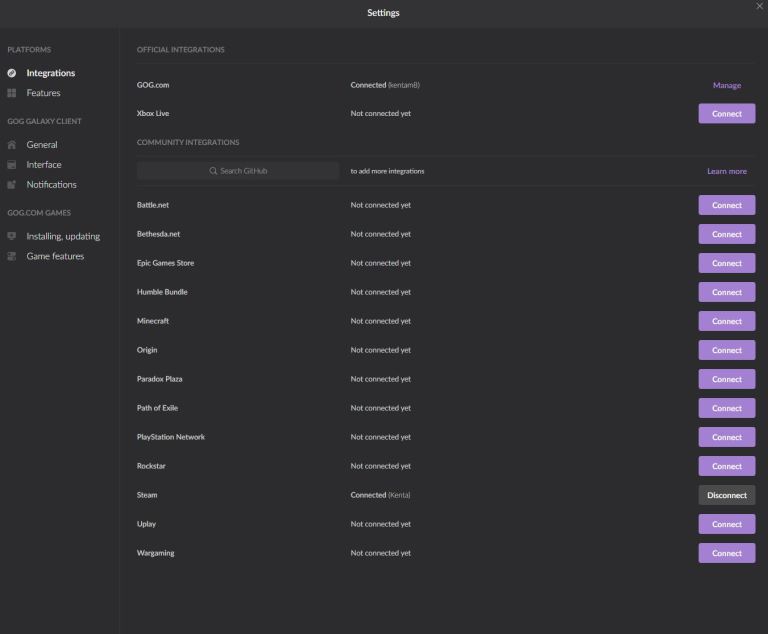Disconnect the Steam integration

[x=727, y=495]
